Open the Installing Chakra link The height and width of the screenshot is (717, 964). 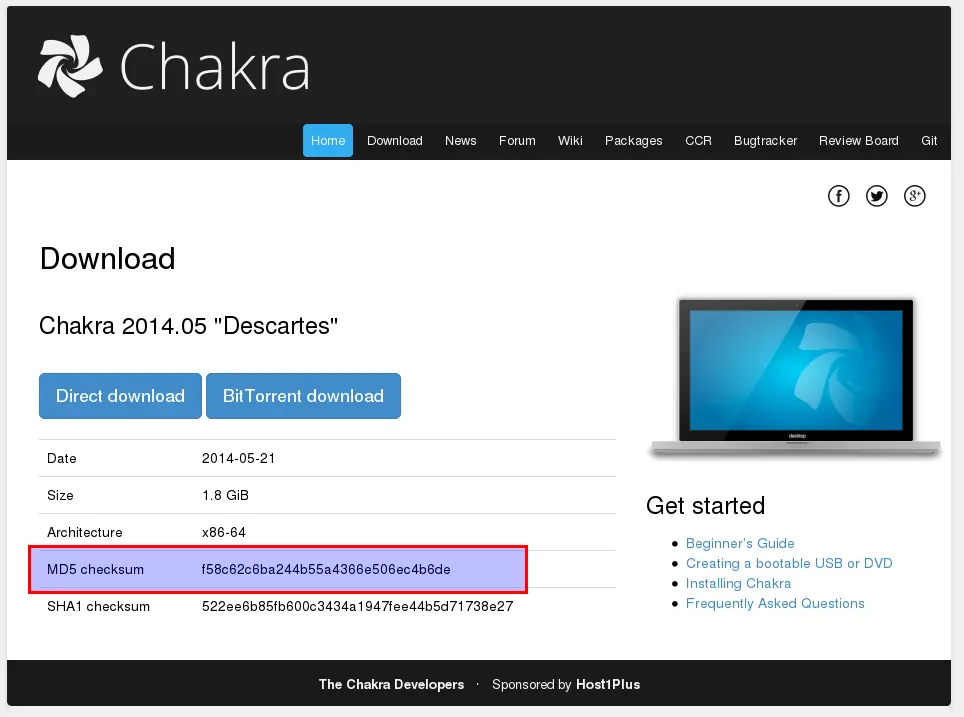[738, 584]
